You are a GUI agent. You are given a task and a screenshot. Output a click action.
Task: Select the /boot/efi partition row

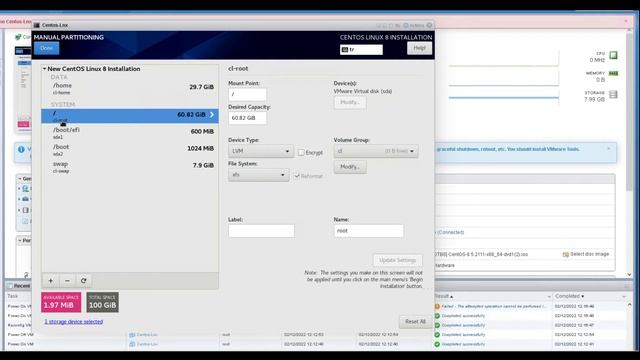(x=130, y=133)
